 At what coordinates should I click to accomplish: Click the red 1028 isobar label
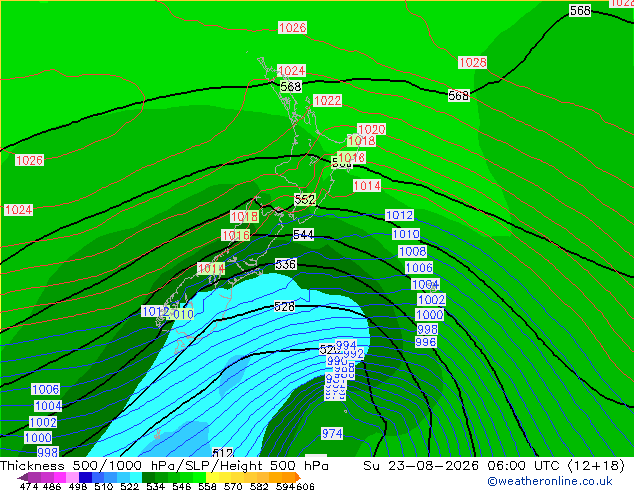click(x=472, y=63)
